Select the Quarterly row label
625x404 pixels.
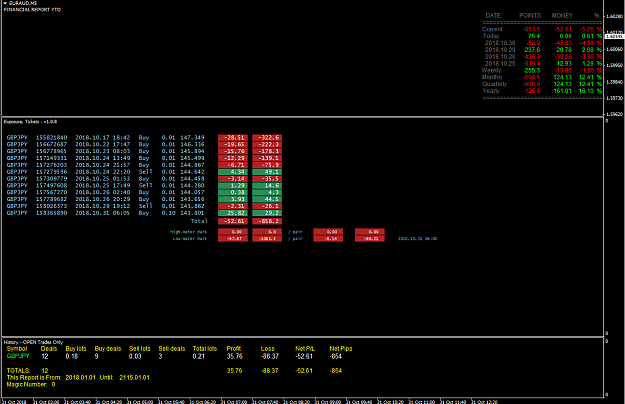click(495, 84)
